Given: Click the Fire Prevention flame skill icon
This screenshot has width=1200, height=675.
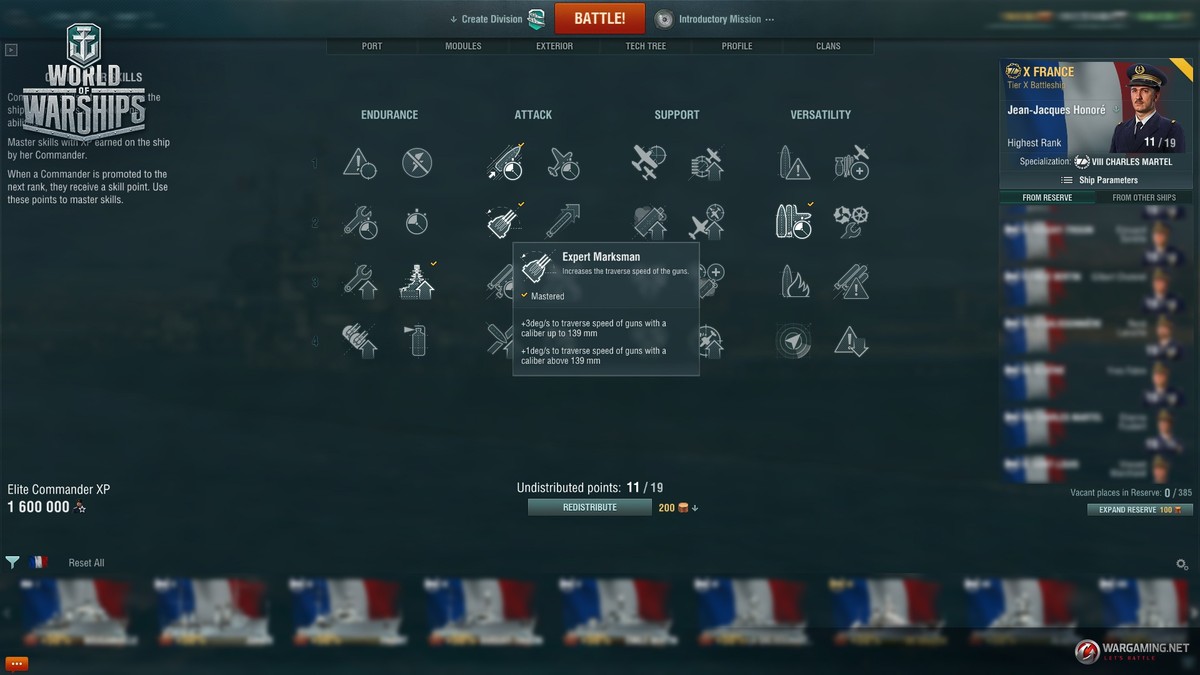Looking at the screenshot, I should [x=794, y=281].
